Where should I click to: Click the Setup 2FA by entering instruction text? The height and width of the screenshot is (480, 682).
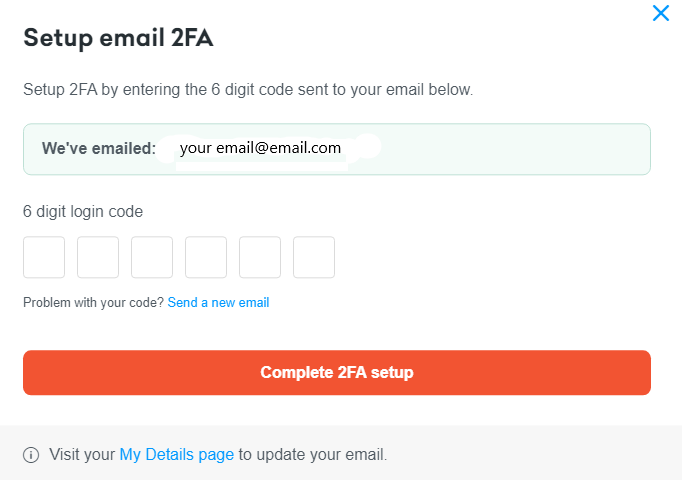click(248, 90)
